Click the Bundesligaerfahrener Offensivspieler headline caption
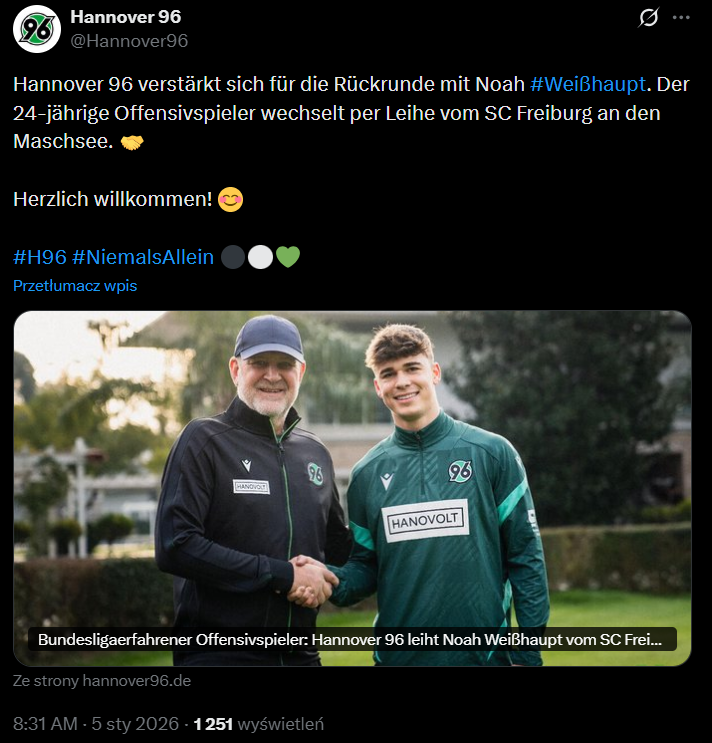Image resolution: width=712 pixels, height=743 pixels. coord(356,640)
